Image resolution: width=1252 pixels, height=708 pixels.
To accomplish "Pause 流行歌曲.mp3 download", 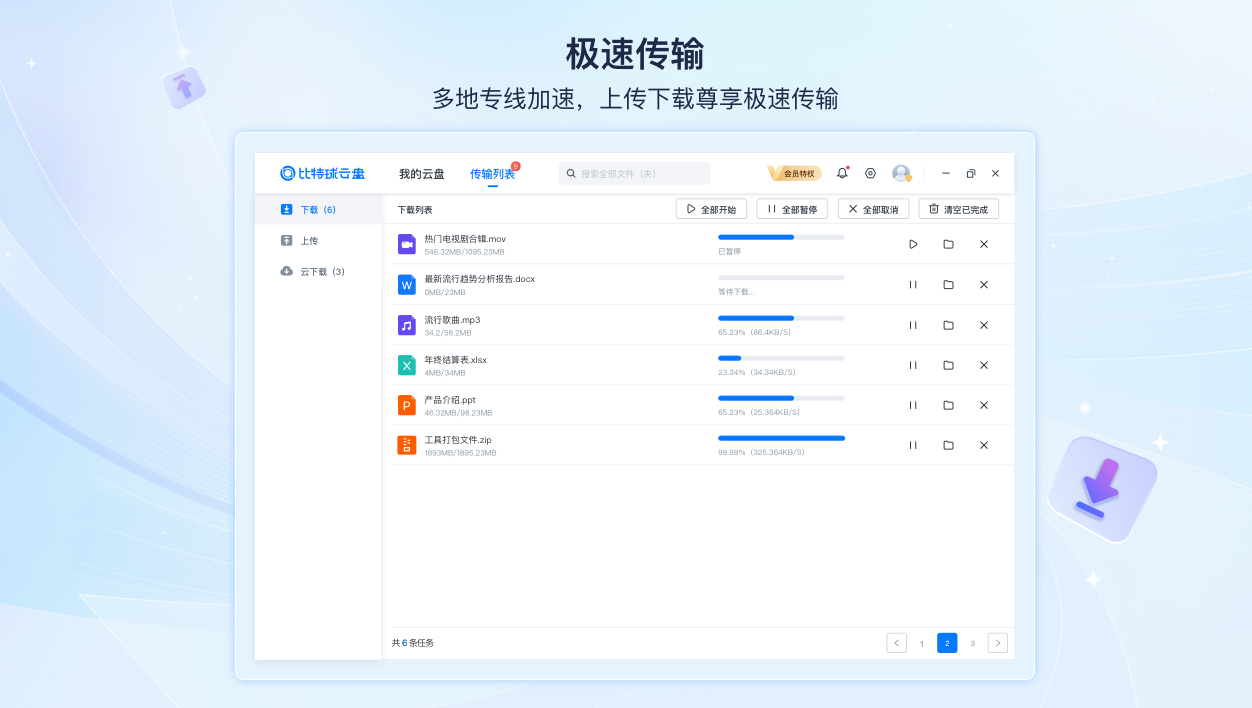I will (913, 325).
